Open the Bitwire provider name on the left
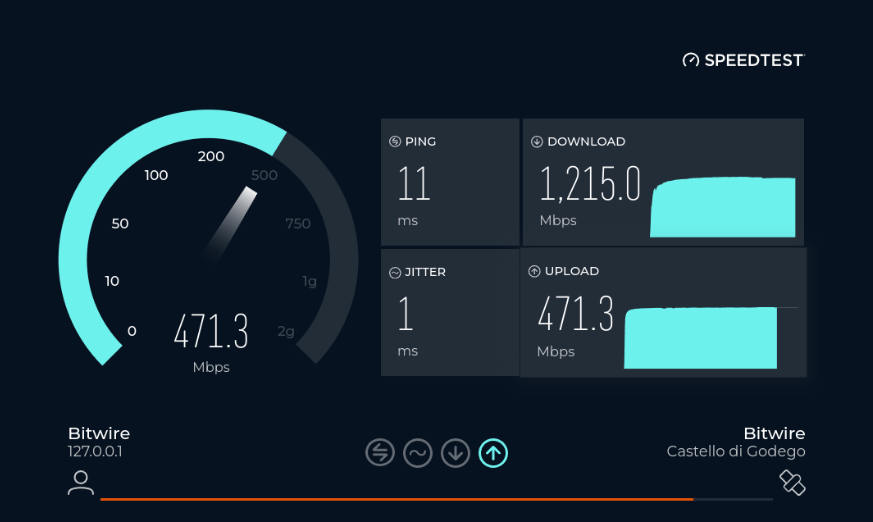Screen dimensions: 873x522 click(99, 434)
